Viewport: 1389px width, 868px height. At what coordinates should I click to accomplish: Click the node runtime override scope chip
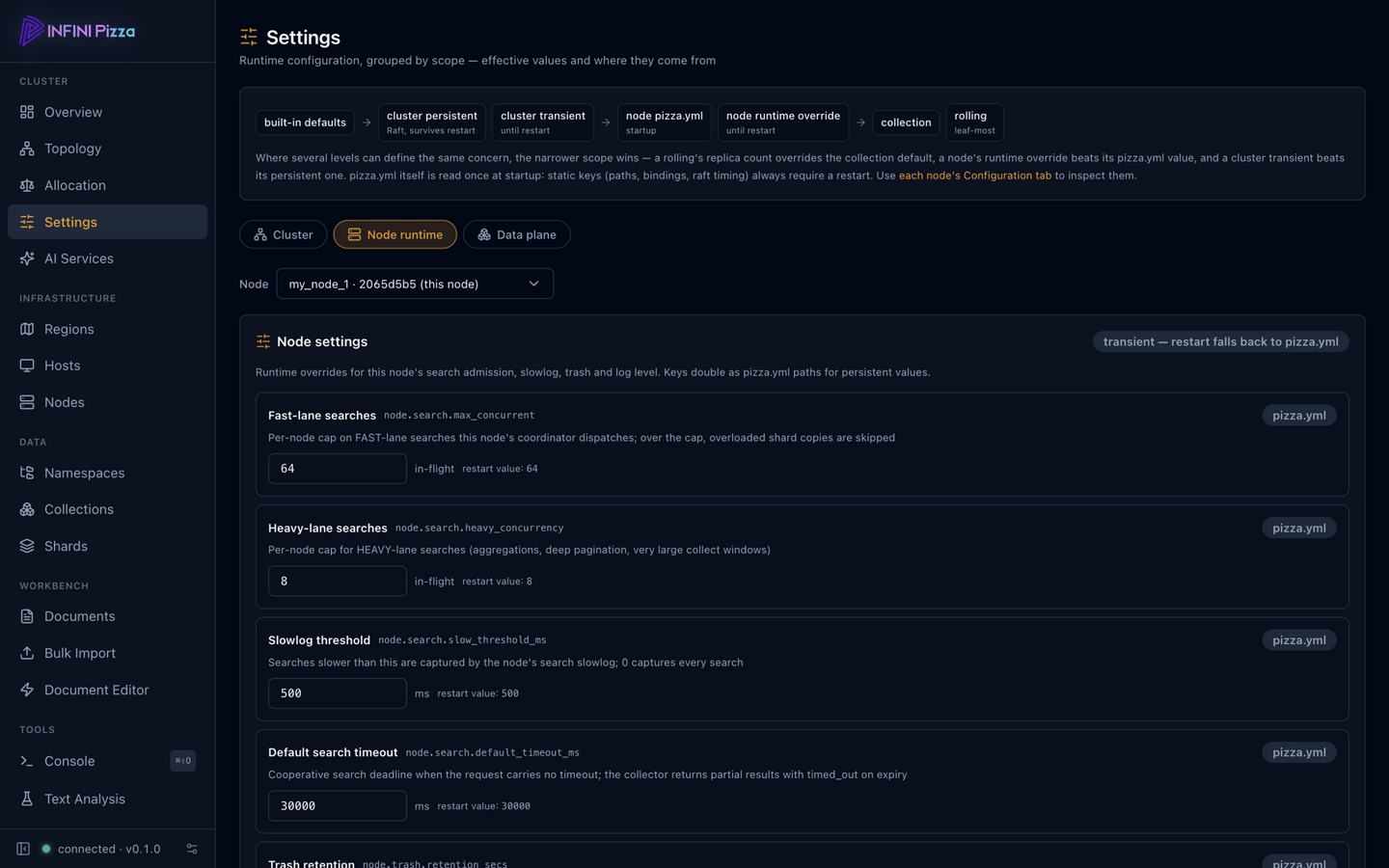(783, 122)
